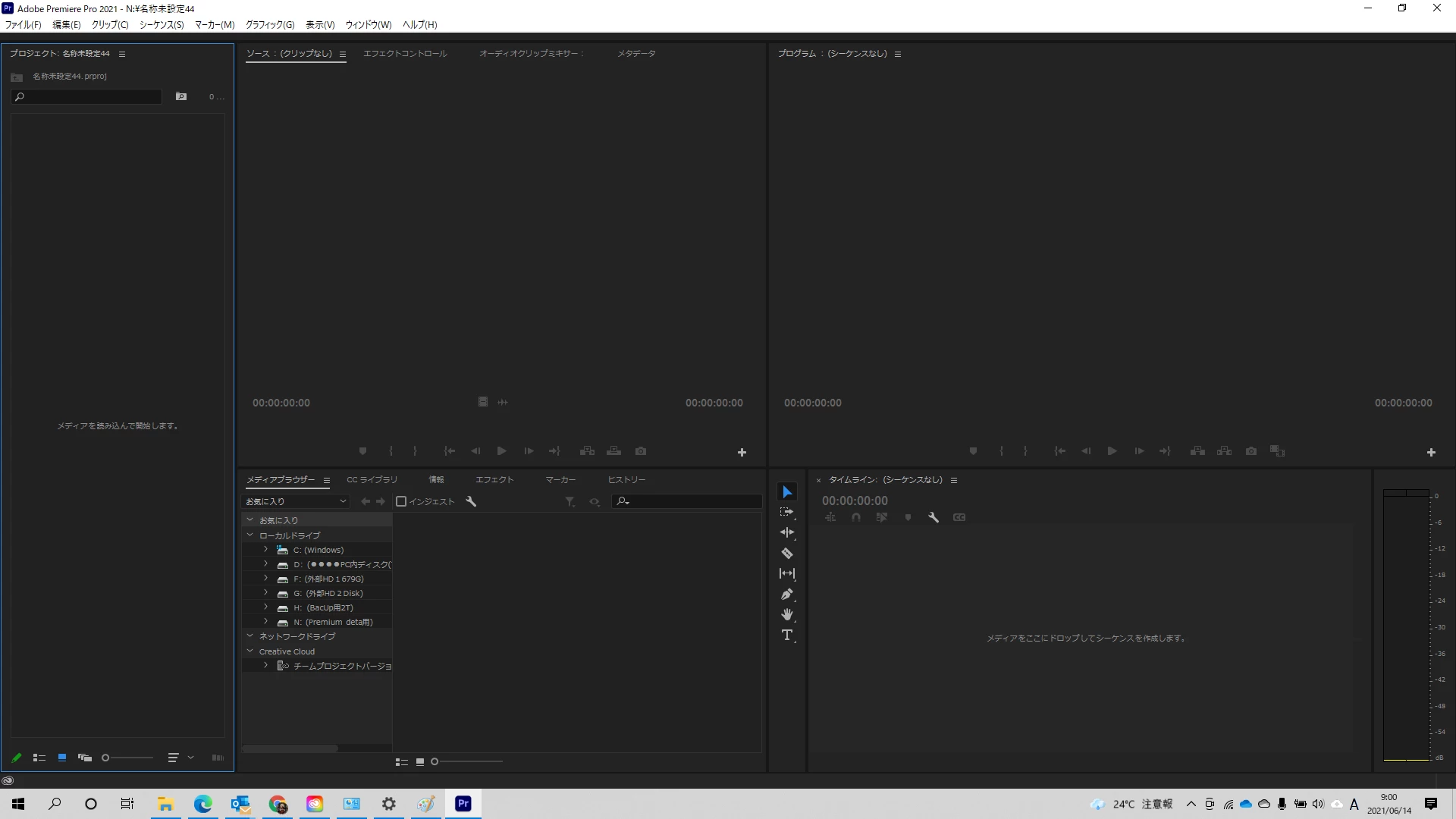Toggle project panel write-lock pencil icon
1456x819 pixels.
[17, 758]
